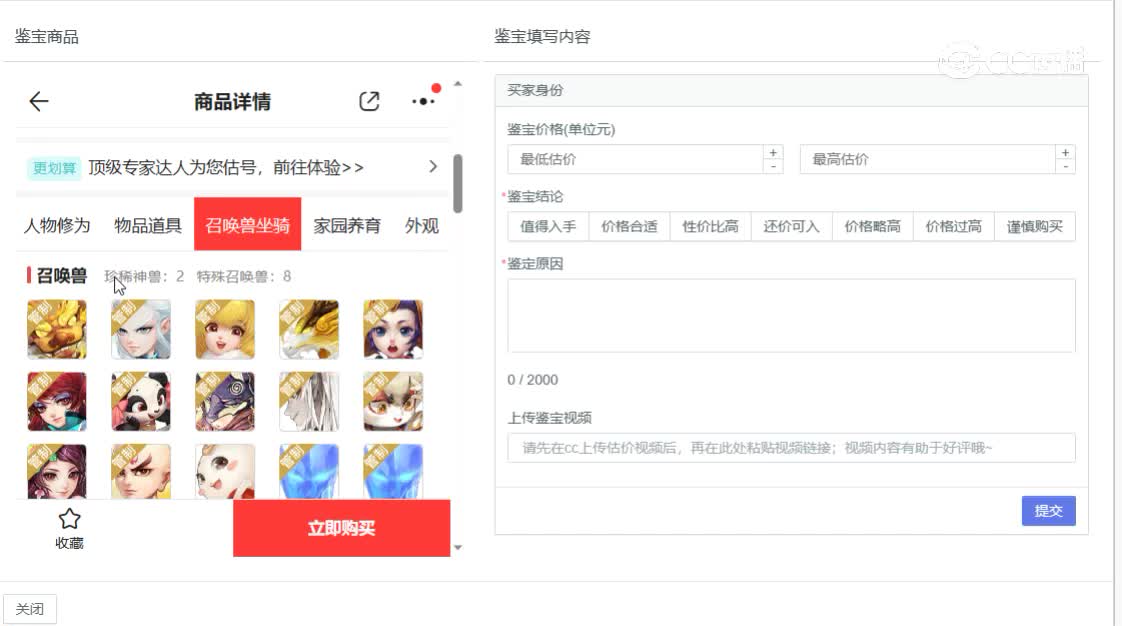The width and height of the screenshot is (1122, 626).
Task: Increase 最低估价 with the plus stepper
Action: point(773,152)
